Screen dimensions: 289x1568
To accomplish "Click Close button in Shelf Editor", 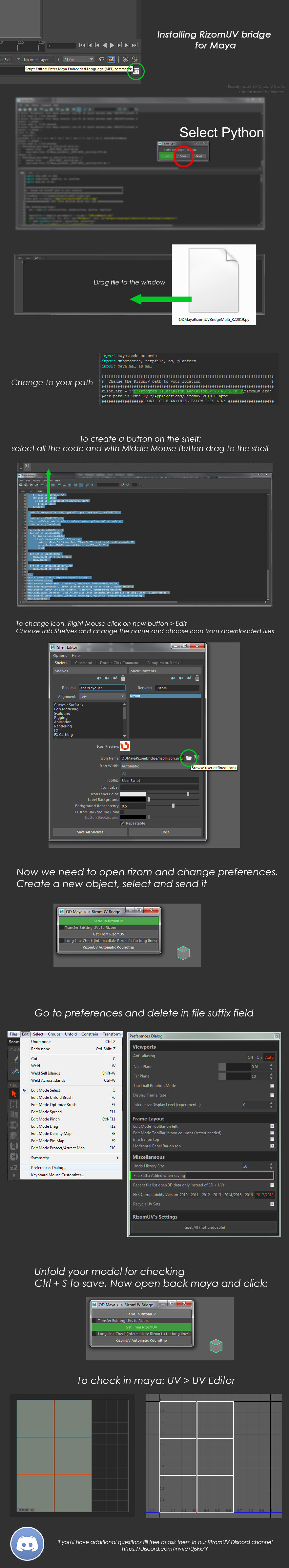I will (165, 832).
